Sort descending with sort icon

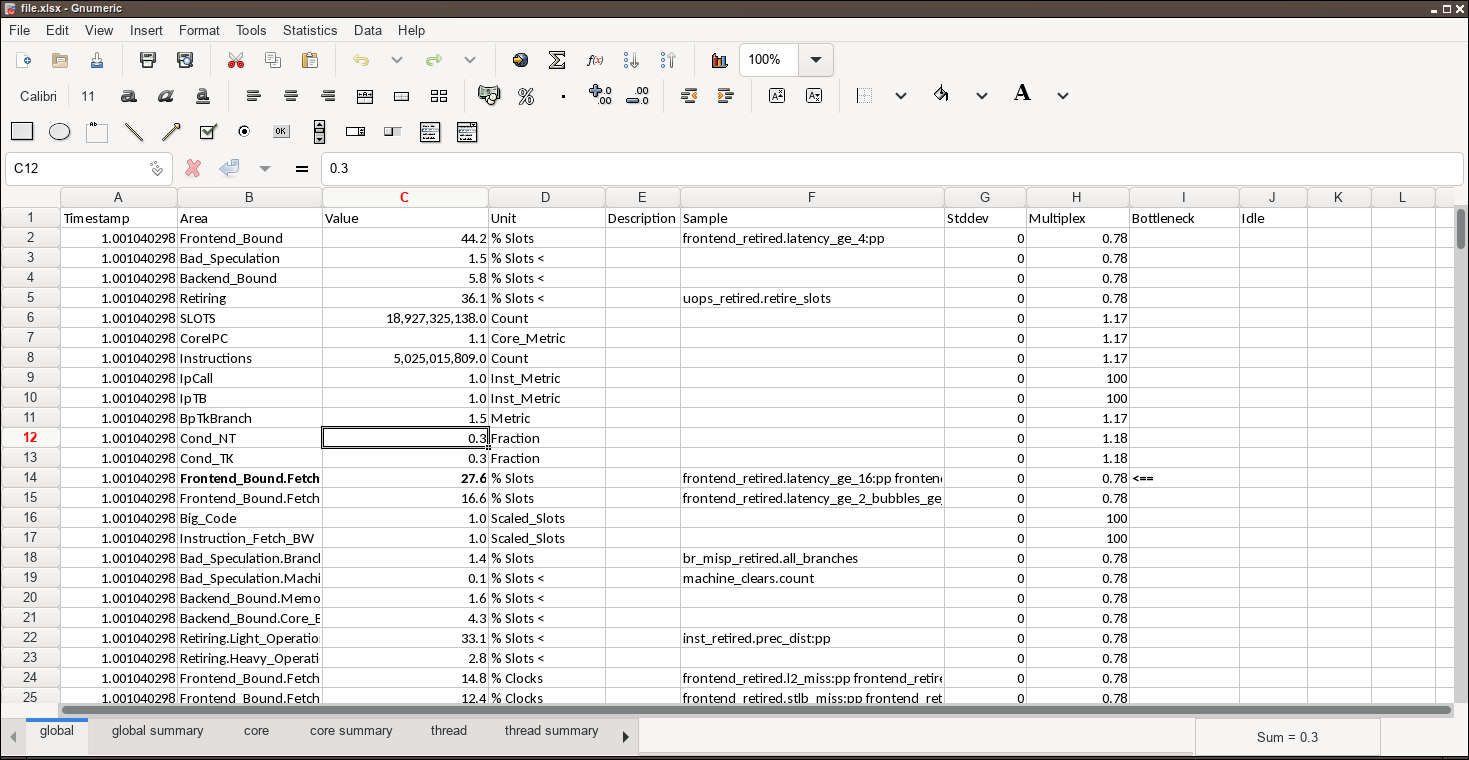[x=668, y=60]
